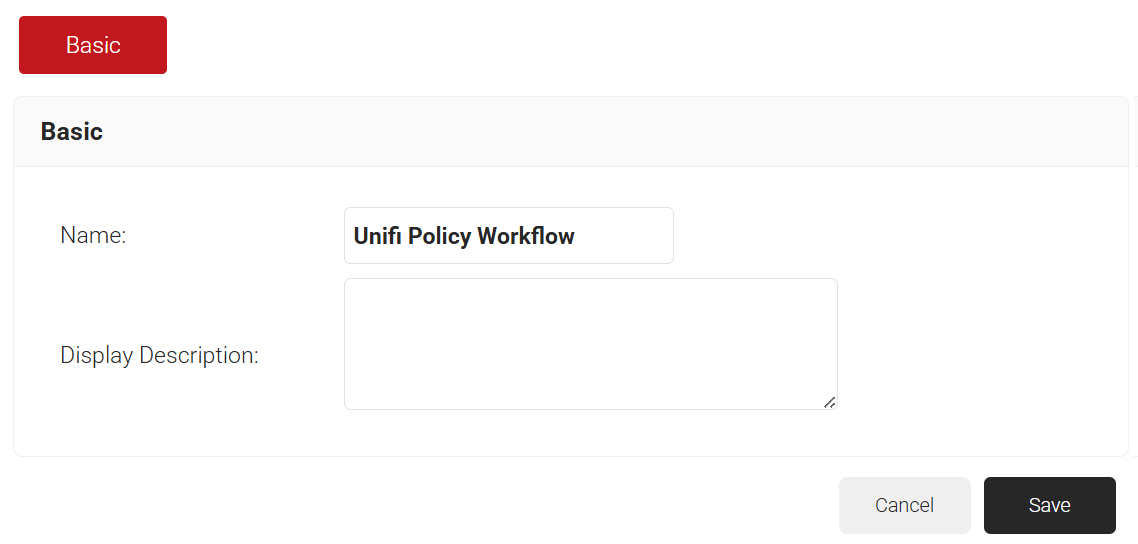Save the workflow settings
The width and height of the screenshot is (1138, 544).
(x=1049, y=505)
